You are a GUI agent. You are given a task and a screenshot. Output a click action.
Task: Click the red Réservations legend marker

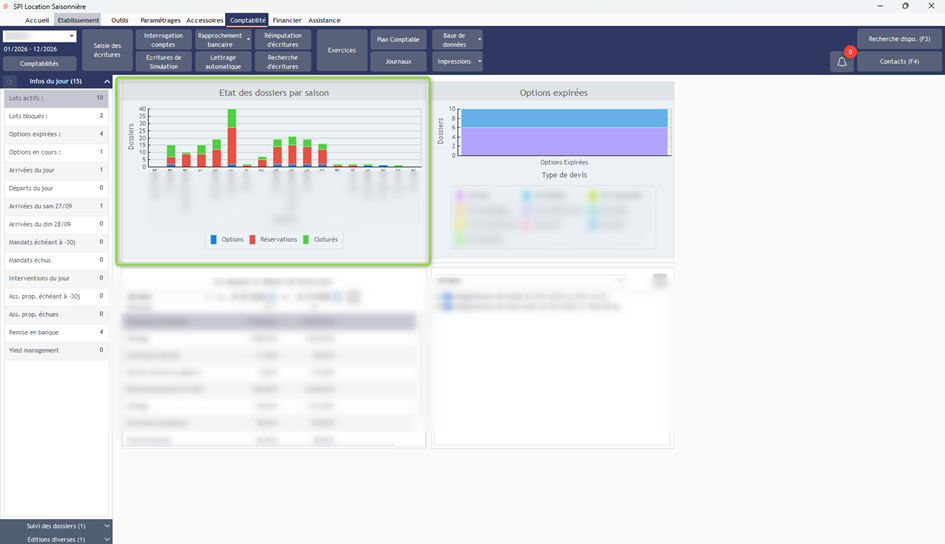pyautogui.click(x=253, y=240)
